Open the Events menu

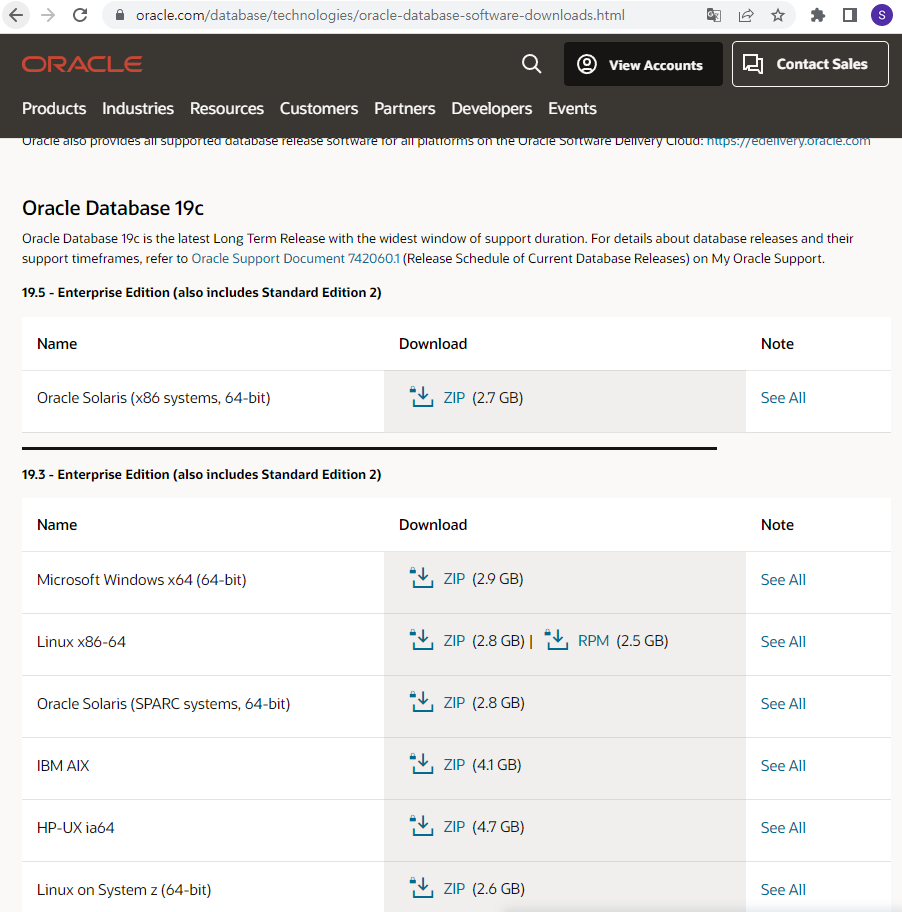pos(572,108)
